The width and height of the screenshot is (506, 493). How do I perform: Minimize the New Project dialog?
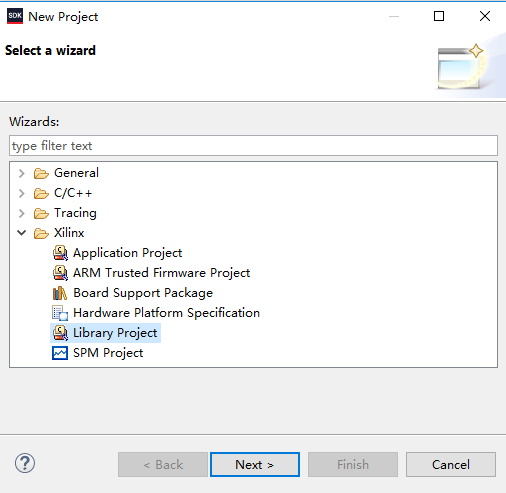[394, 16]
